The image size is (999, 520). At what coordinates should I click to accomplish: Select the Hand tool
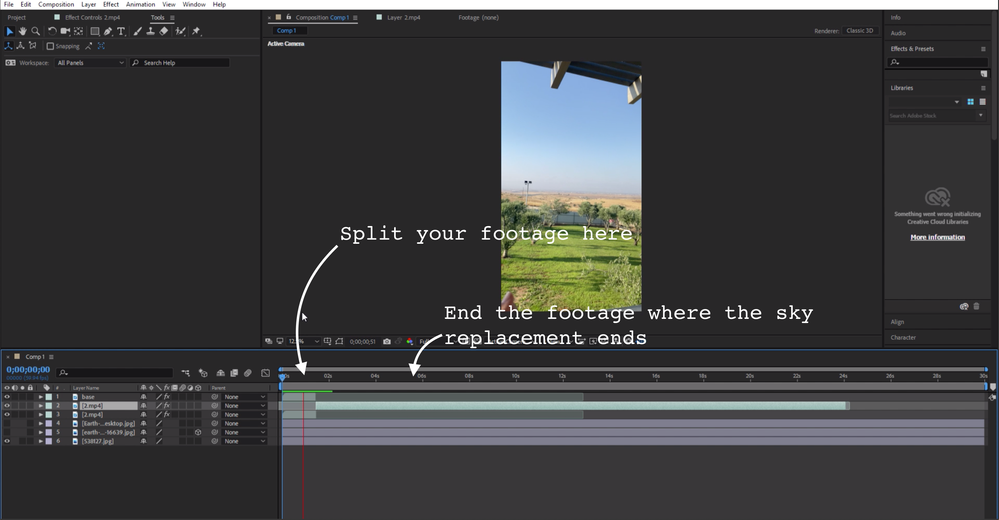coord(22,31)
